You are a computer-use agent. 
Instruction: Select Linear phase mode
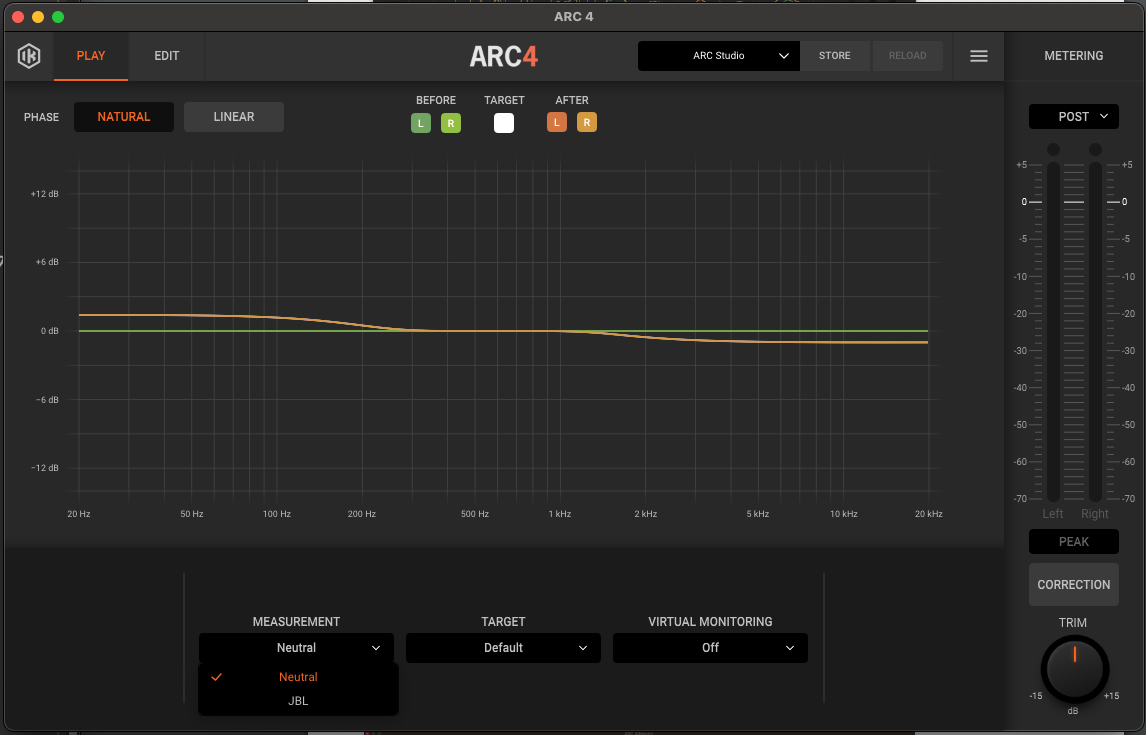[x=234, y=117]
